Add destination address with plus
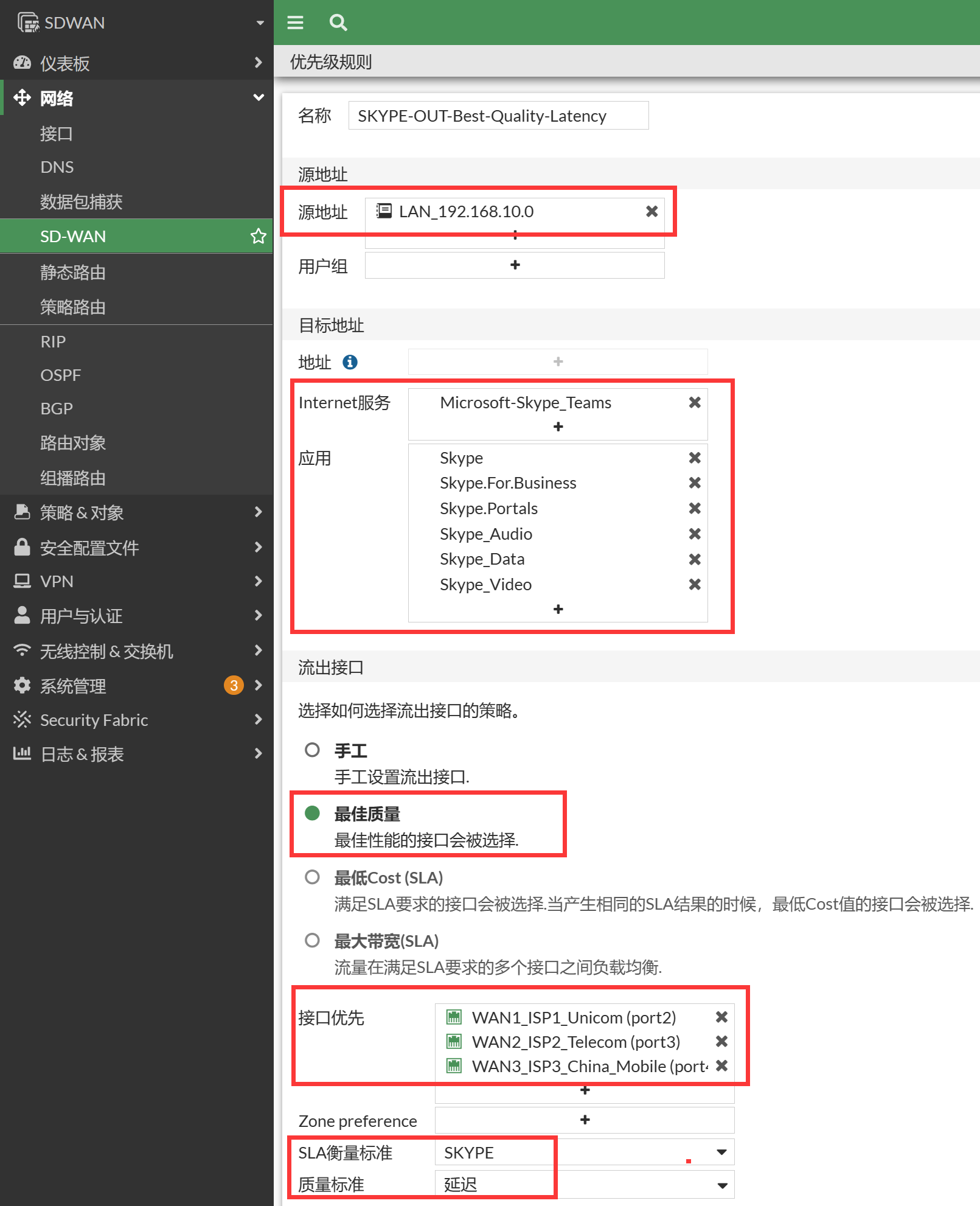 [558, 361]
